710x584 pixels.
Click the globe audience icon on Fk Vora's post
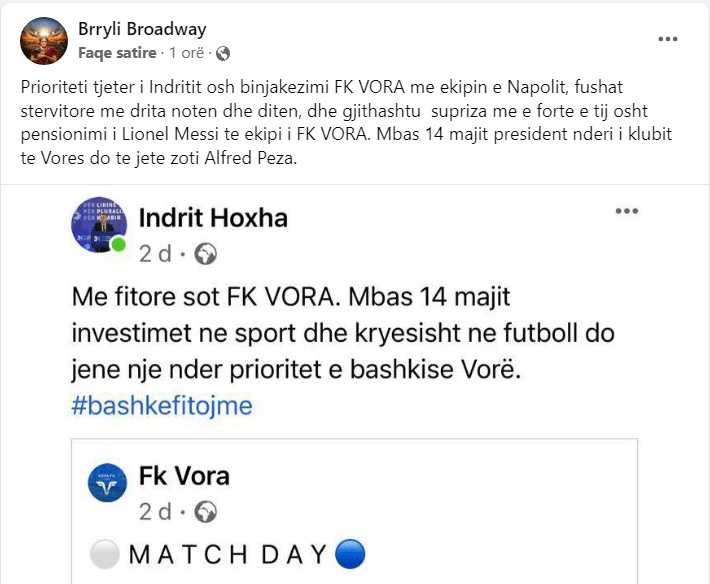(207, 513)
